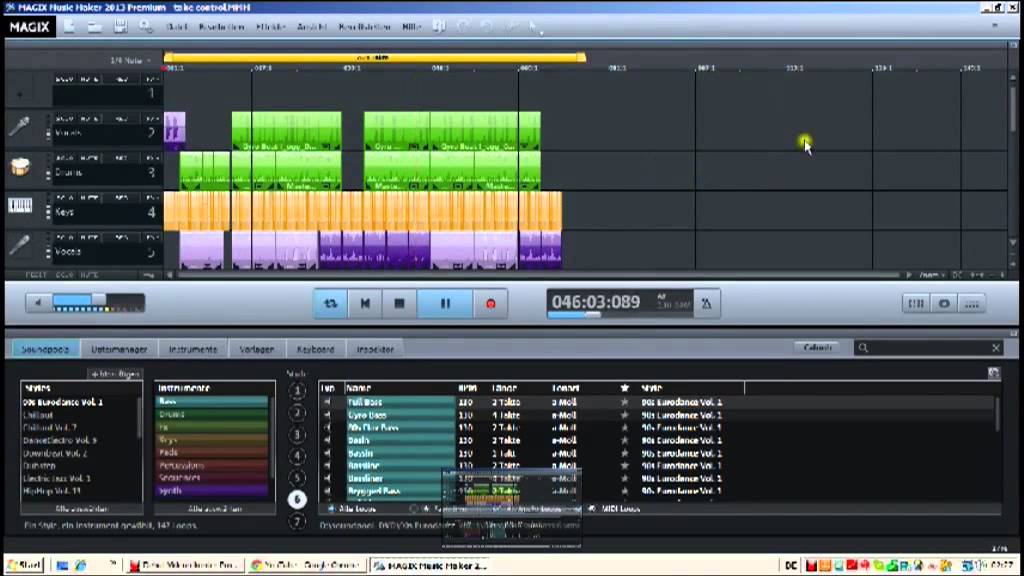1024x576 pixels.
Task: Jump to start with the skip-back button
Action: tap(365, 304)
